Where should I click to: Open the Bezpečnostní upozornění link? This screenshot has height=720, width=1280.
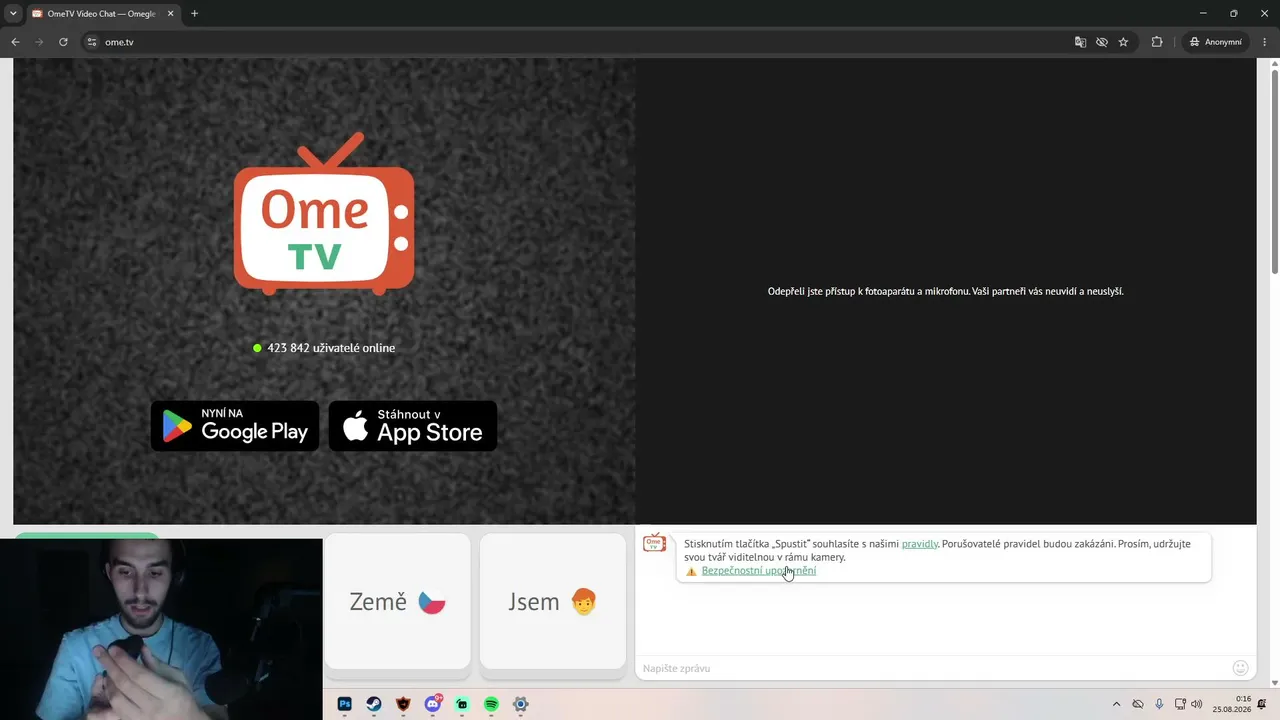[759, 571]
